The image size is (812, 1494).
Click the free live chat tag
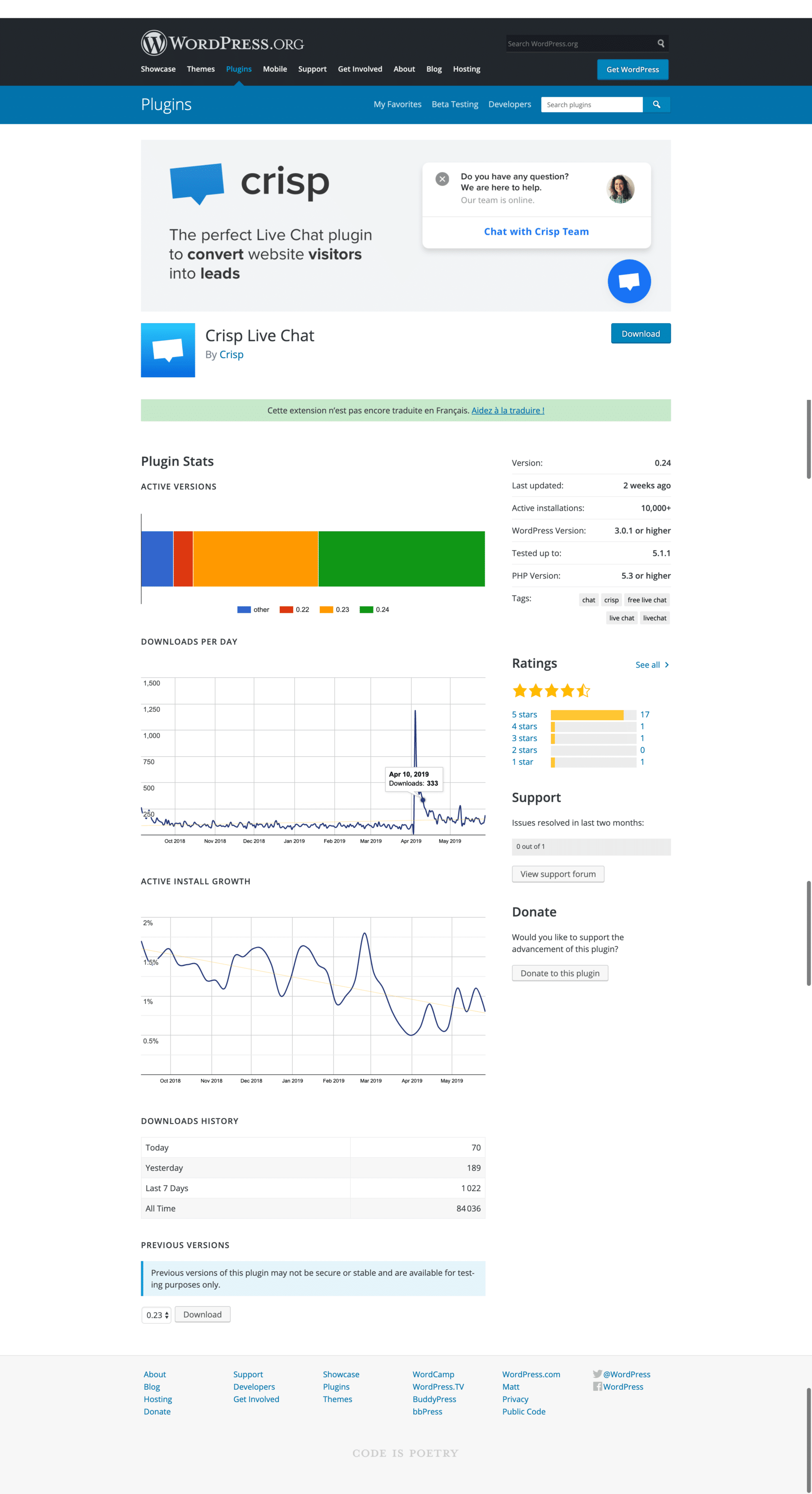click(647, 600)
